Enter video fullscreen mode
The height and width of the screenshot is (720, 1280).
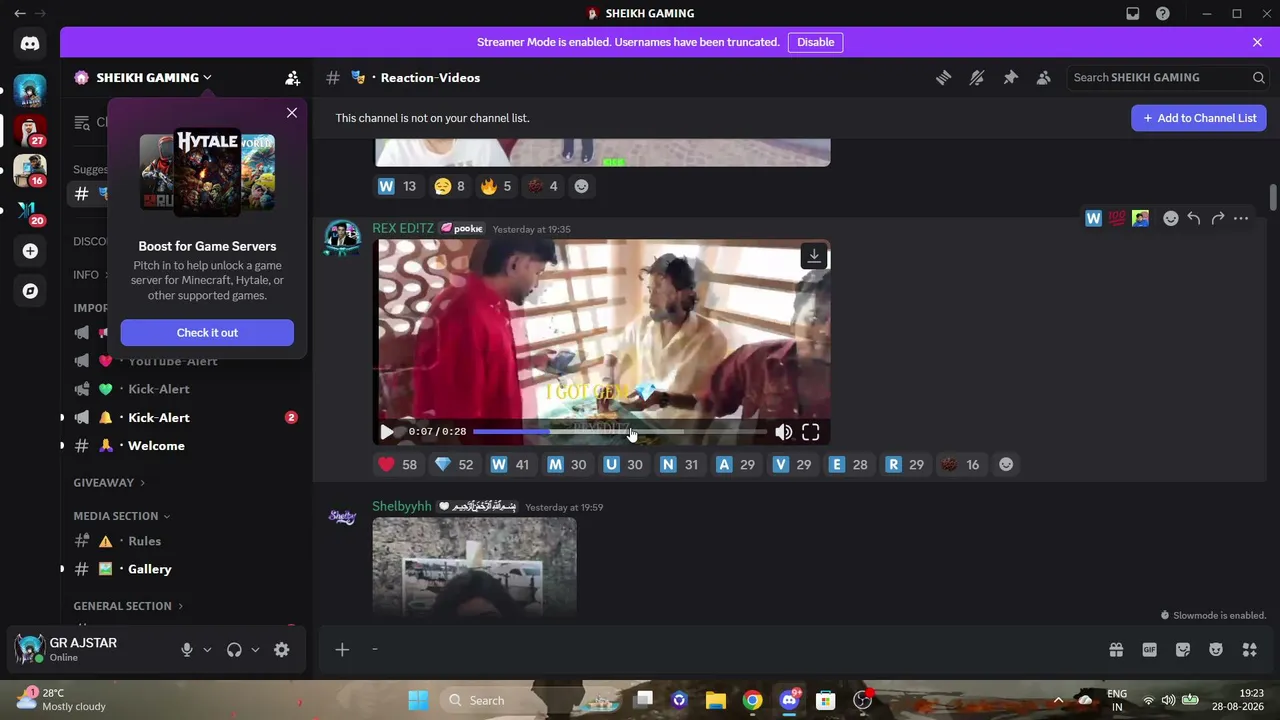click(x=811, y=432)
